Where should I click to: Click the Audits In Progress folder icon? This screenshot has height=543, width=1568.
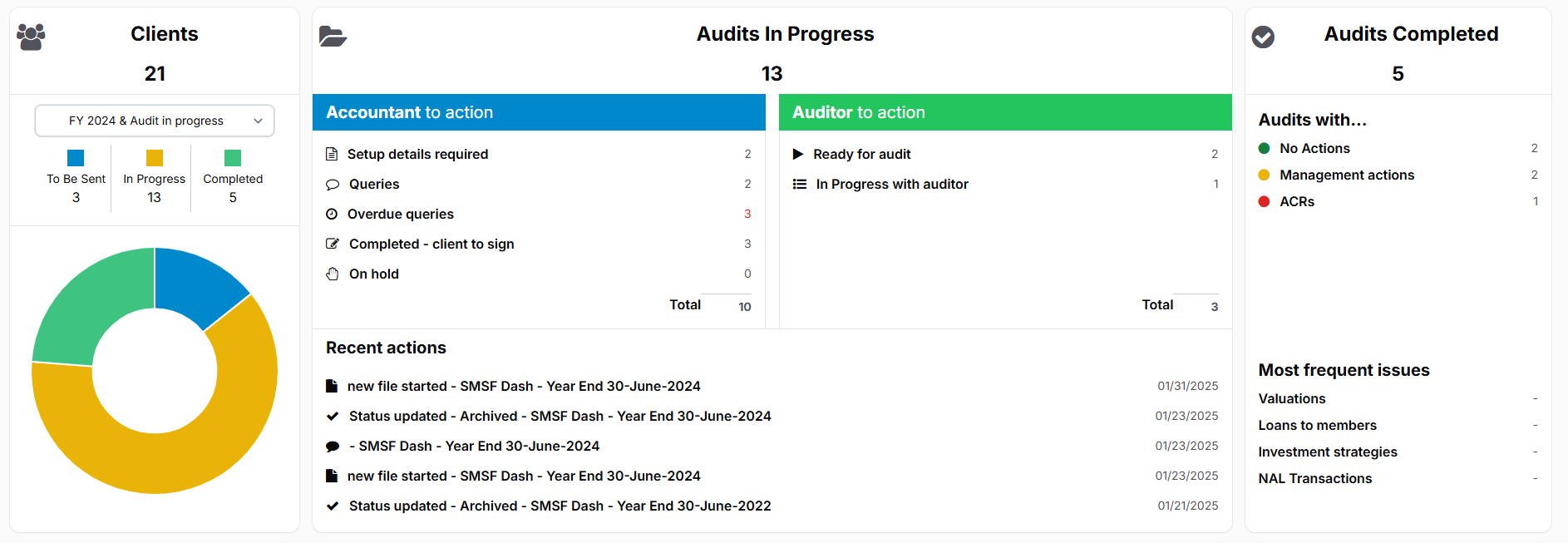tap(333, 37)
